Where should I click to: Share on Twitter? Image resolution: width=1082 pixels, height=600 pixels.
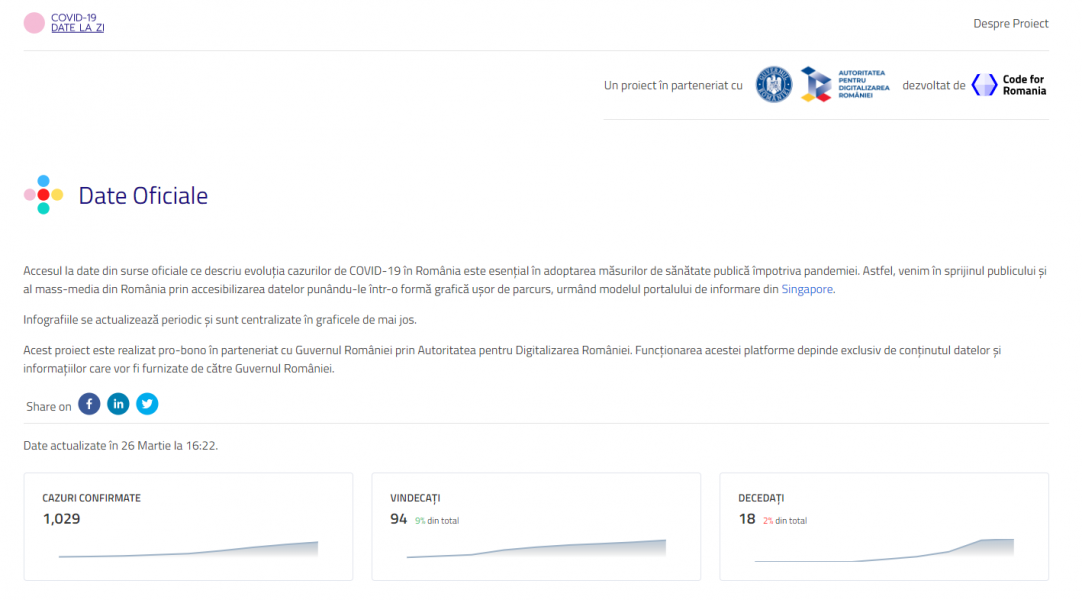click(147, 403)
